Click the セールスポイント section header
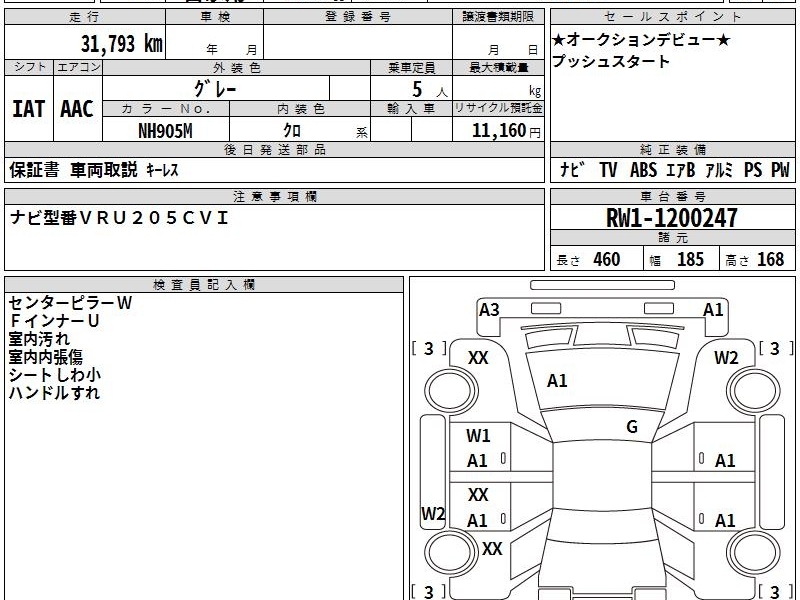 pyautogui.click(x=672, y=17)
